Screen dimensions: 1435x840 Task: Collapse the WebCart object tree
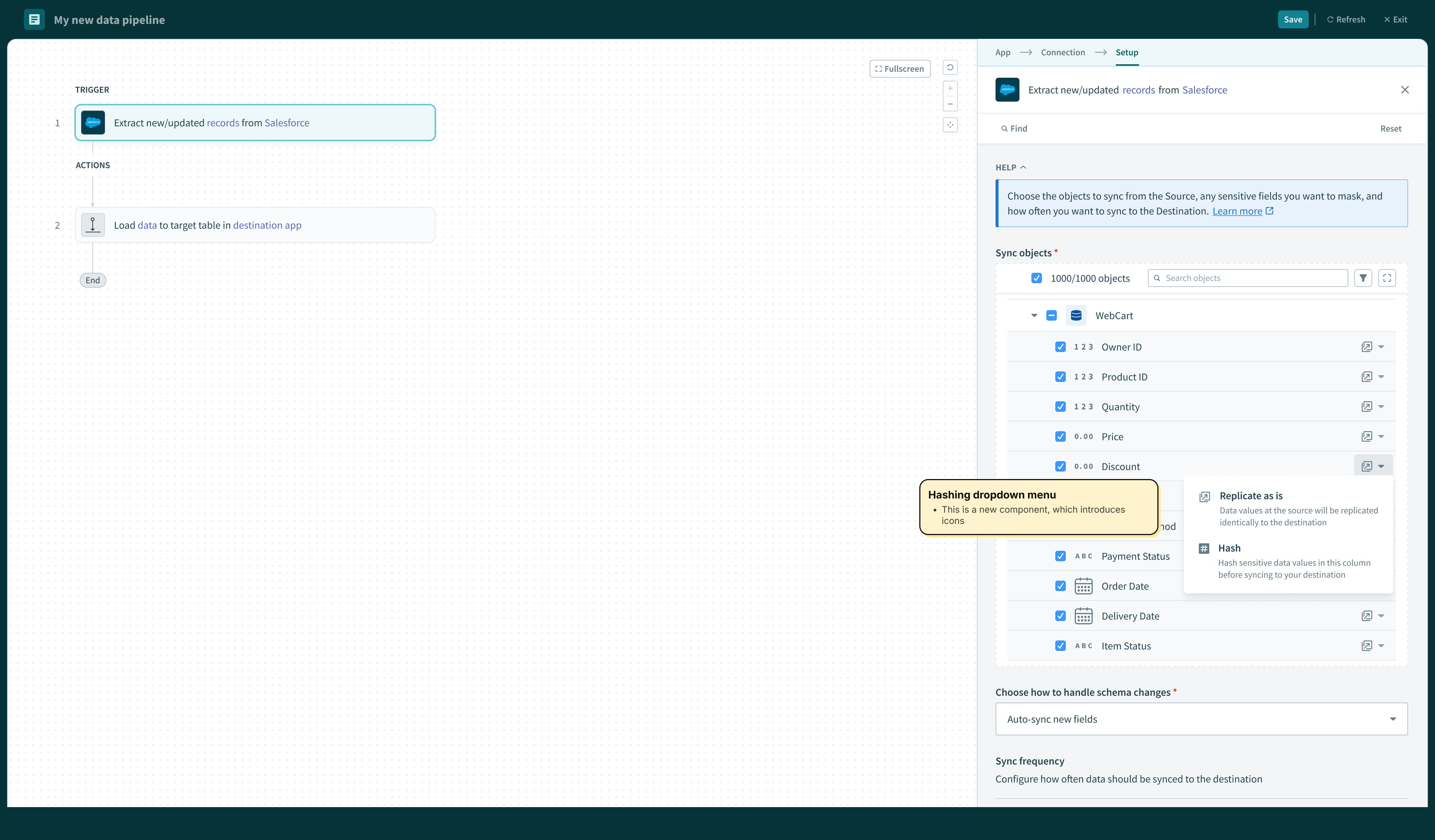click(1034, 315)
